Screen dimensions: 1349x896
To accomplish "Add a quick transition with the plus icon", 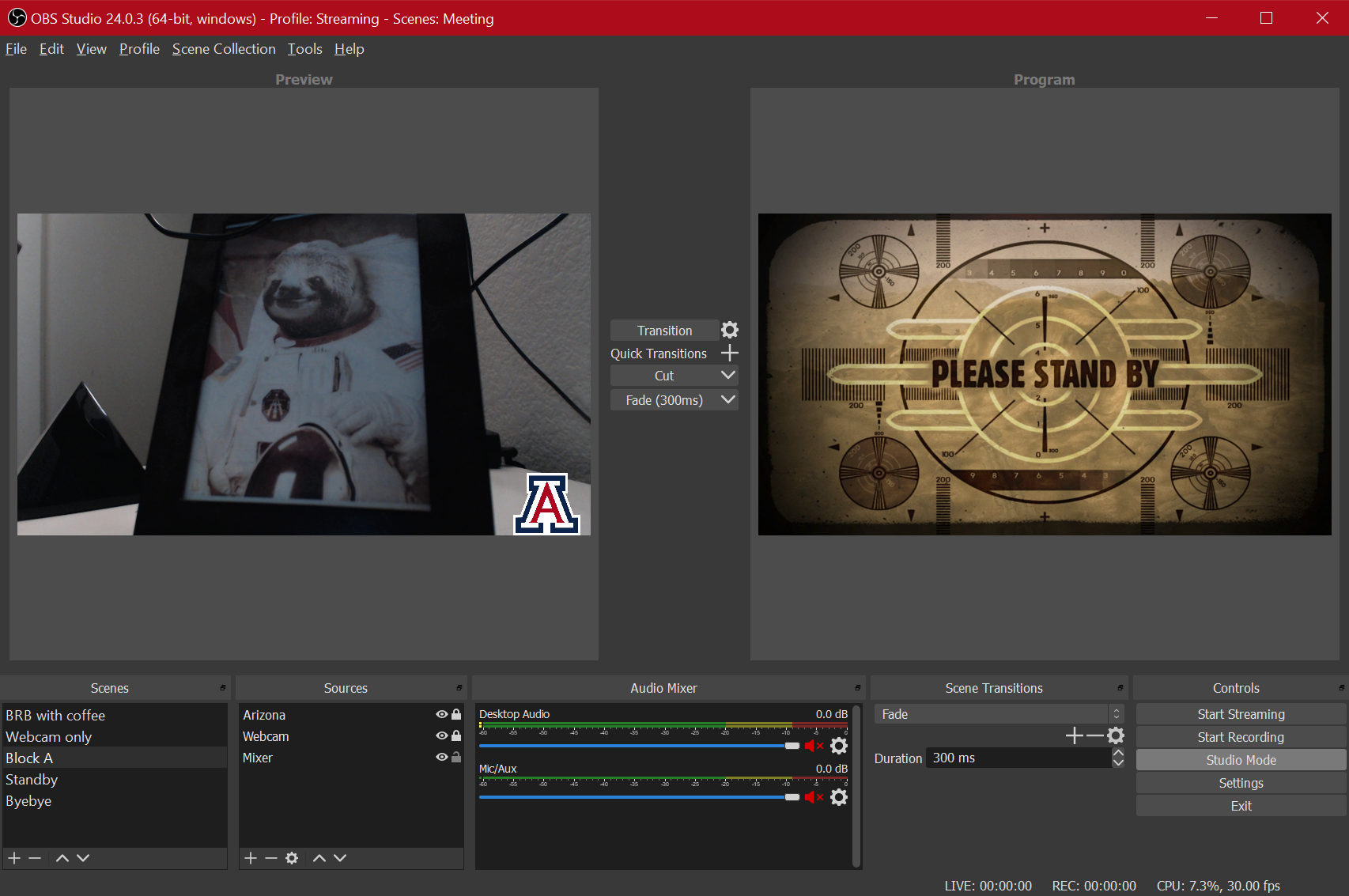I will coord(730,353).
